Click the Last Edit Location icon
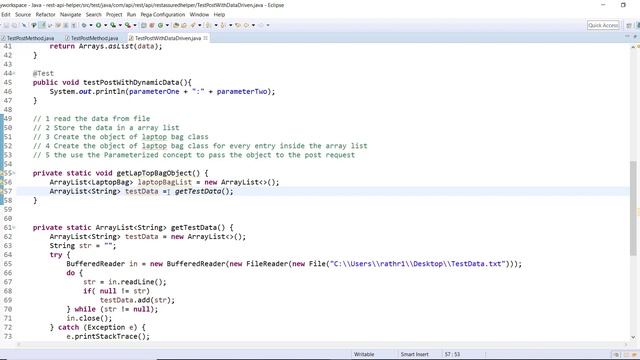640x360 pixels. pyautogui.click(x=238, y=25)
